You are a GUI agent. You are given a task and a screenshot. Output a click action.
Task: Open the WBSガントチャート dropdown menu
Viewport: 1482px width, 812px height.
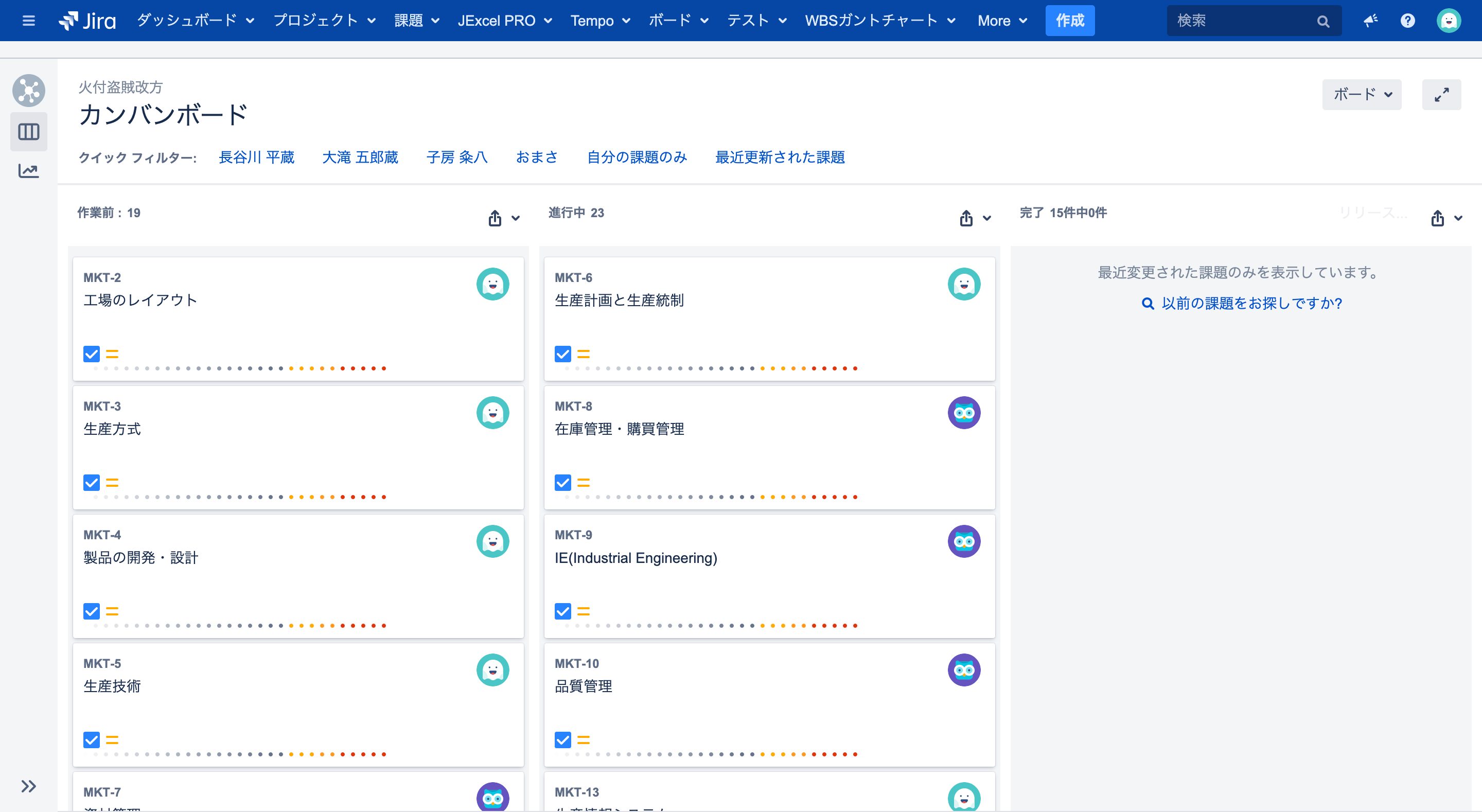[x=880, y=21]
